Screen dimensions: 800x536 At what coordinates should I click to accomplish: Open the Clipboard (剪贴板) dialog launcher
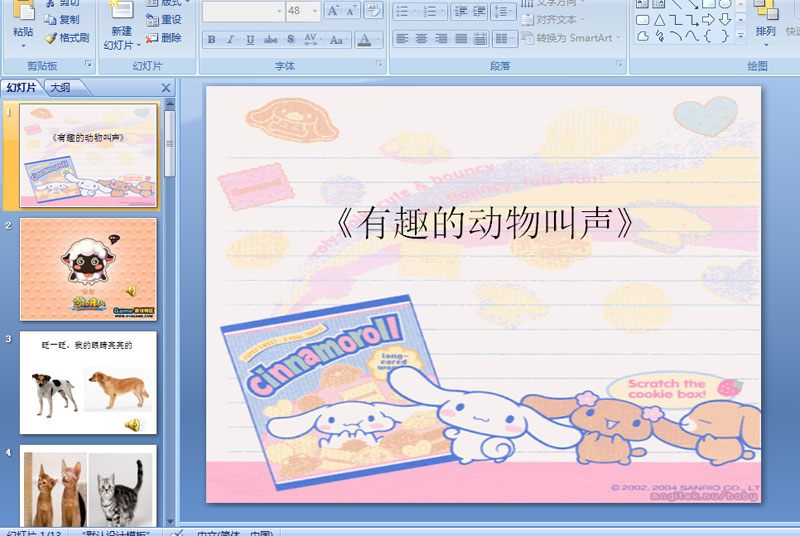point(88,64)
